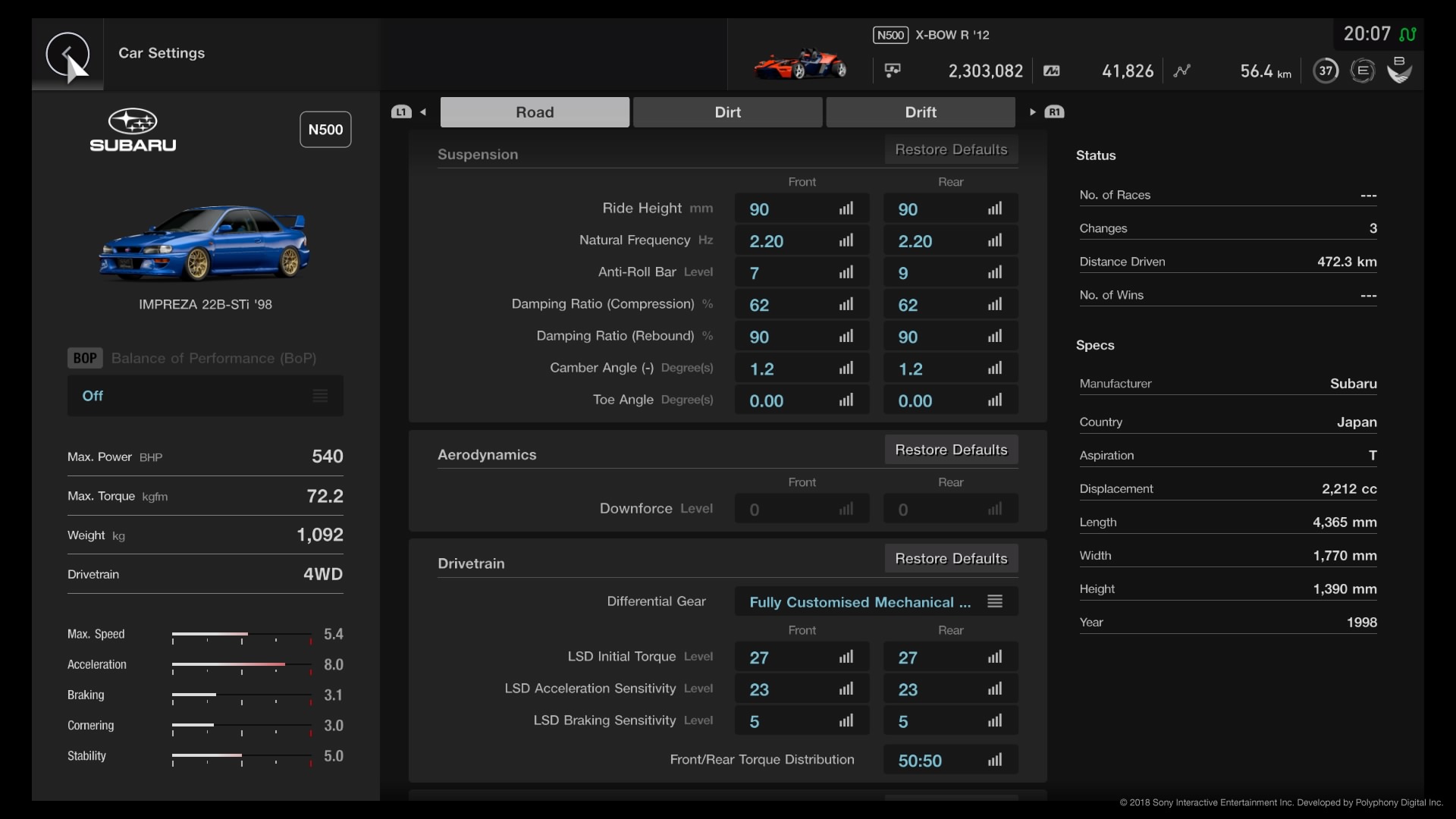
Task: Switch to the Dirt tab
Action: (727, 112)
